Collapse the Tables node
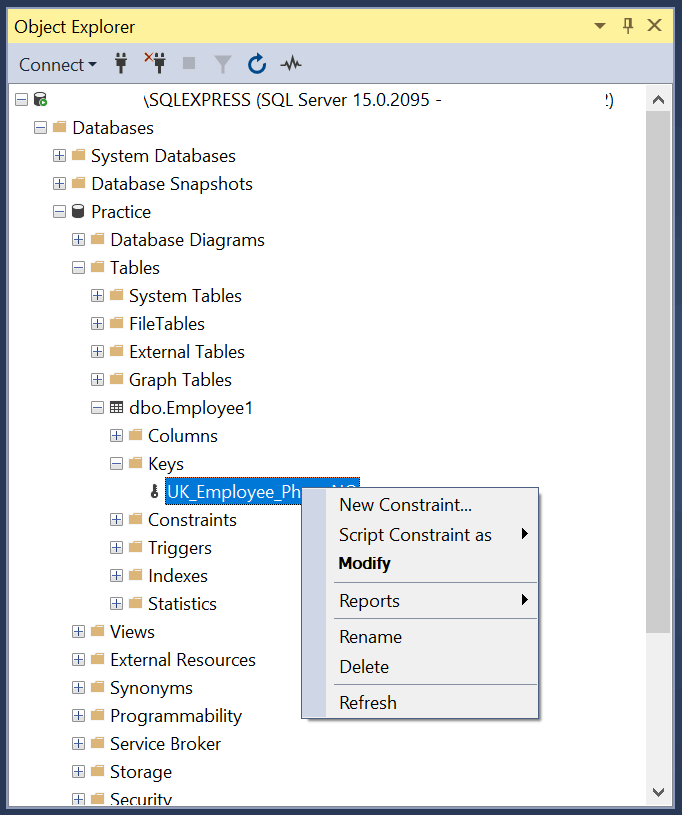Image resolution: width=682 pixels, height=815 pixels. [x=78, y=267]
